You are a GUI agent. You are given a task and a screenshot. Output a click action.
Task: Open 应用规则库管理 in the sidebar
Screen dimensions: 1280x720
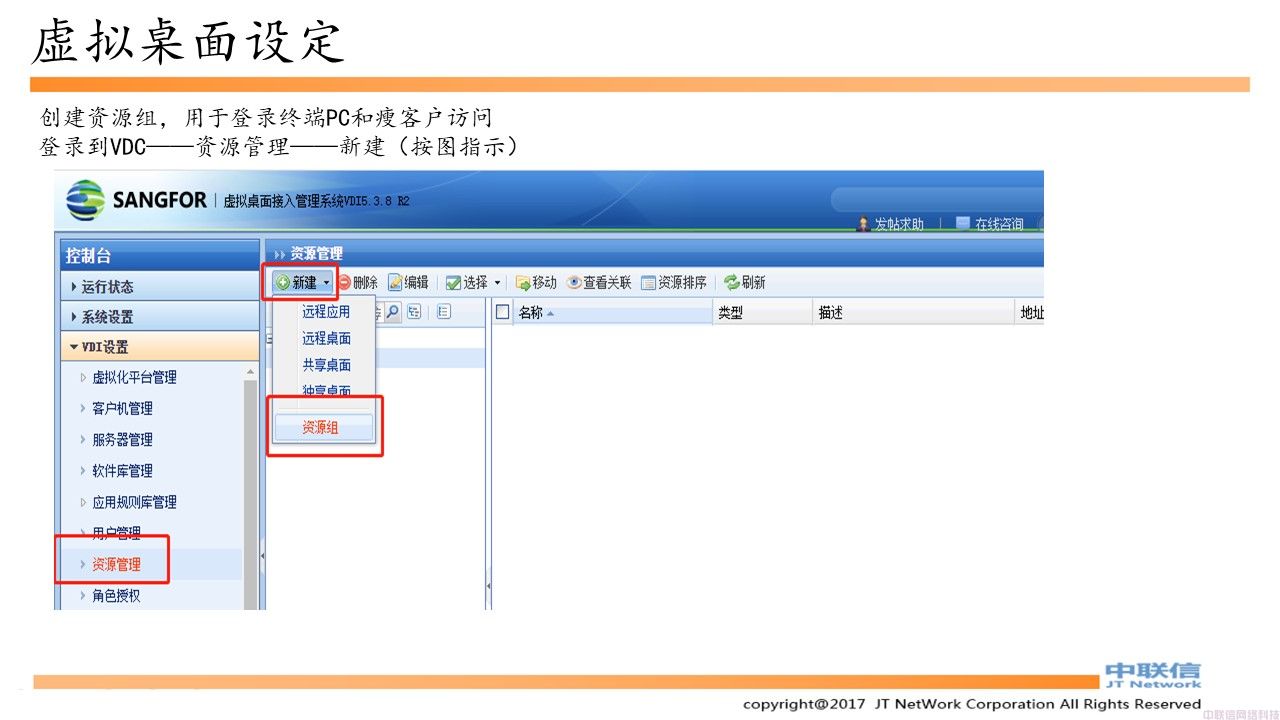[x=134, y=502]
